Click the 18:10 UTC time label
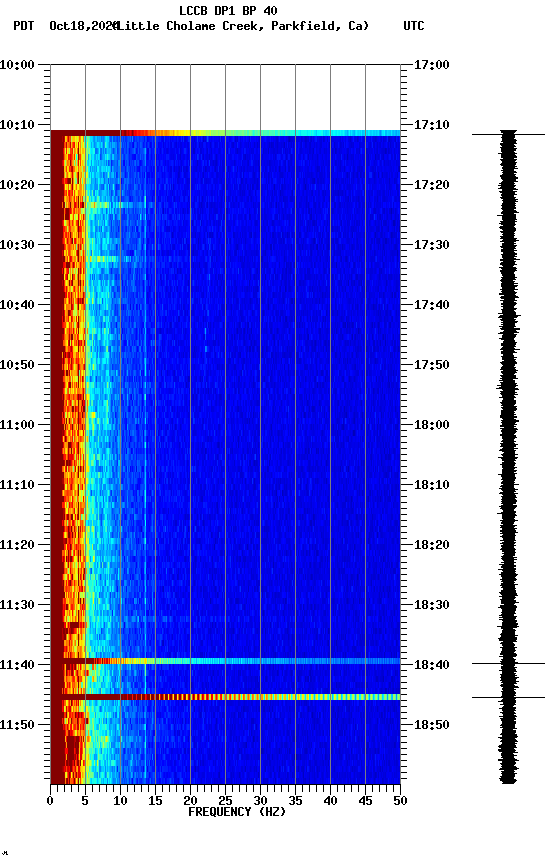The width and height of the screenshot is (552, 864). [431, 485]
